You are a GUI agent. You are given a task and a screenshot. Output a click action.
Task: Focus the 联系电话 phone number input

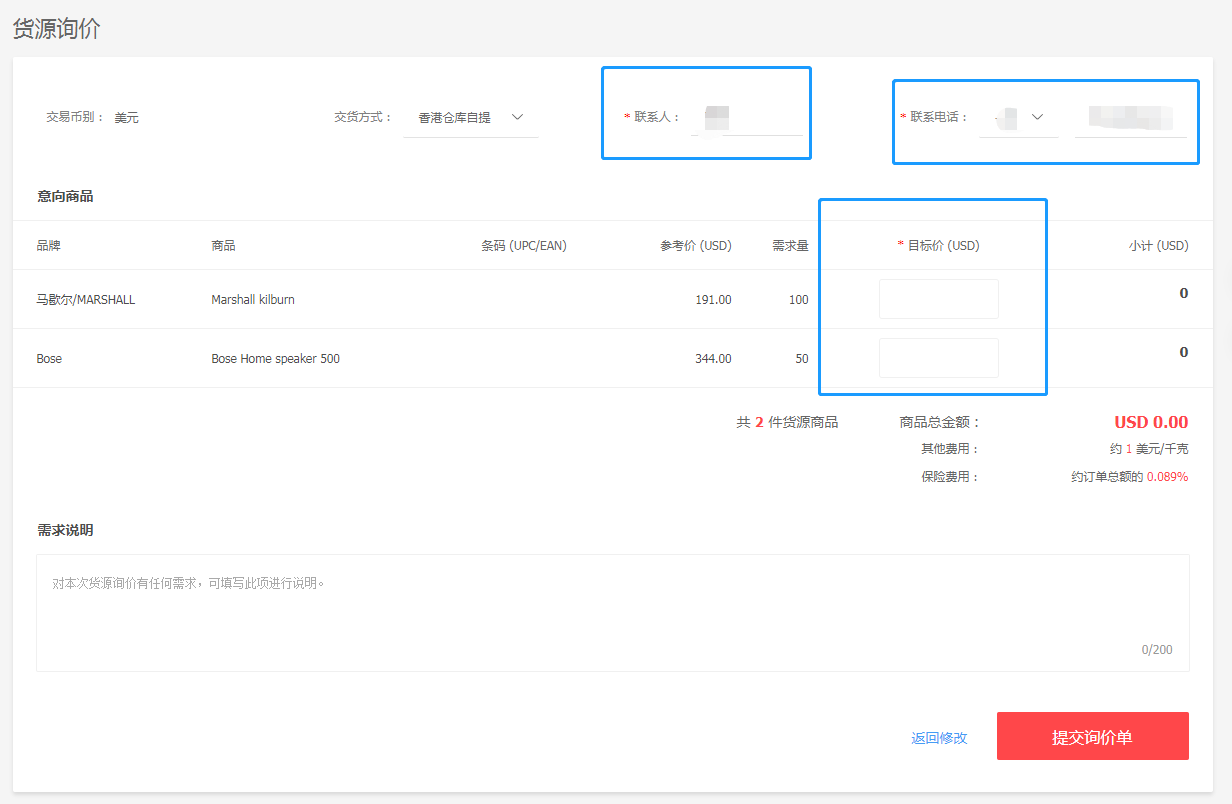tap(1130, 118)
